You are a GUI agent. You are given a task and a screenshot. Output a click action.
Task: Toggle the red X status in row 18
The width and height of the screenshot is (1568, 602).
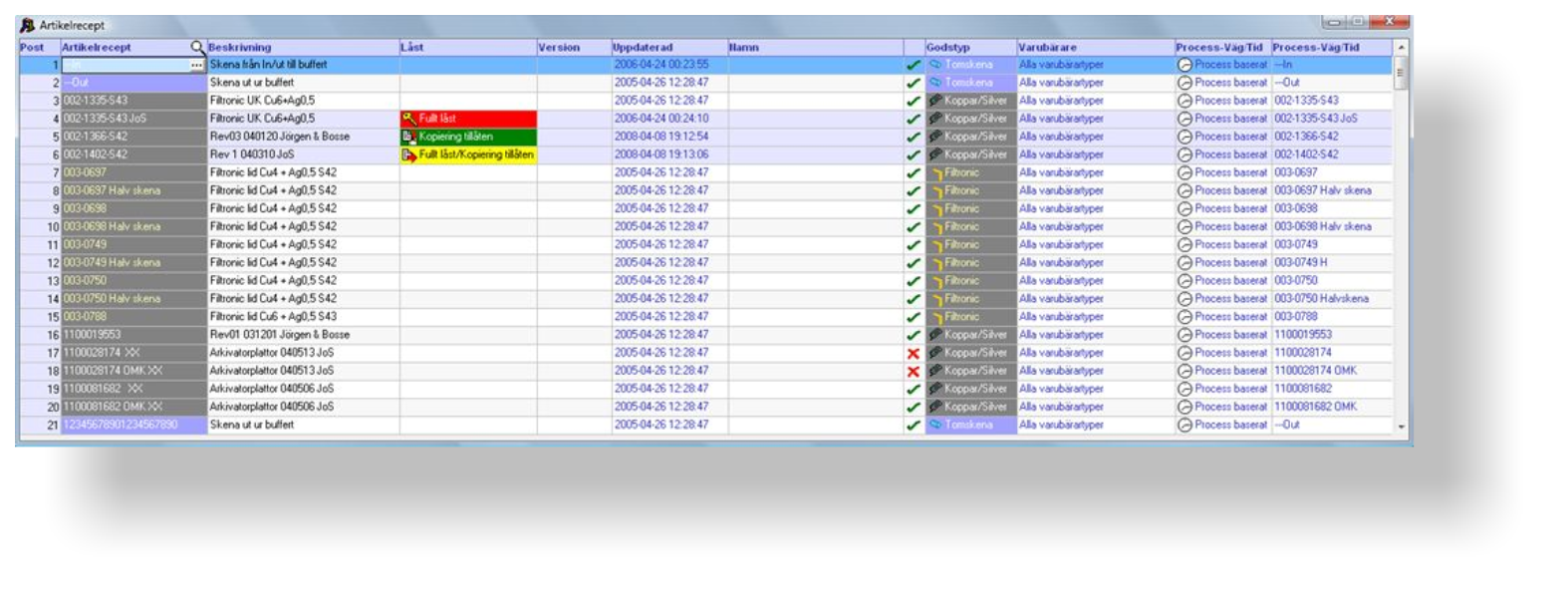click(913, 372)
